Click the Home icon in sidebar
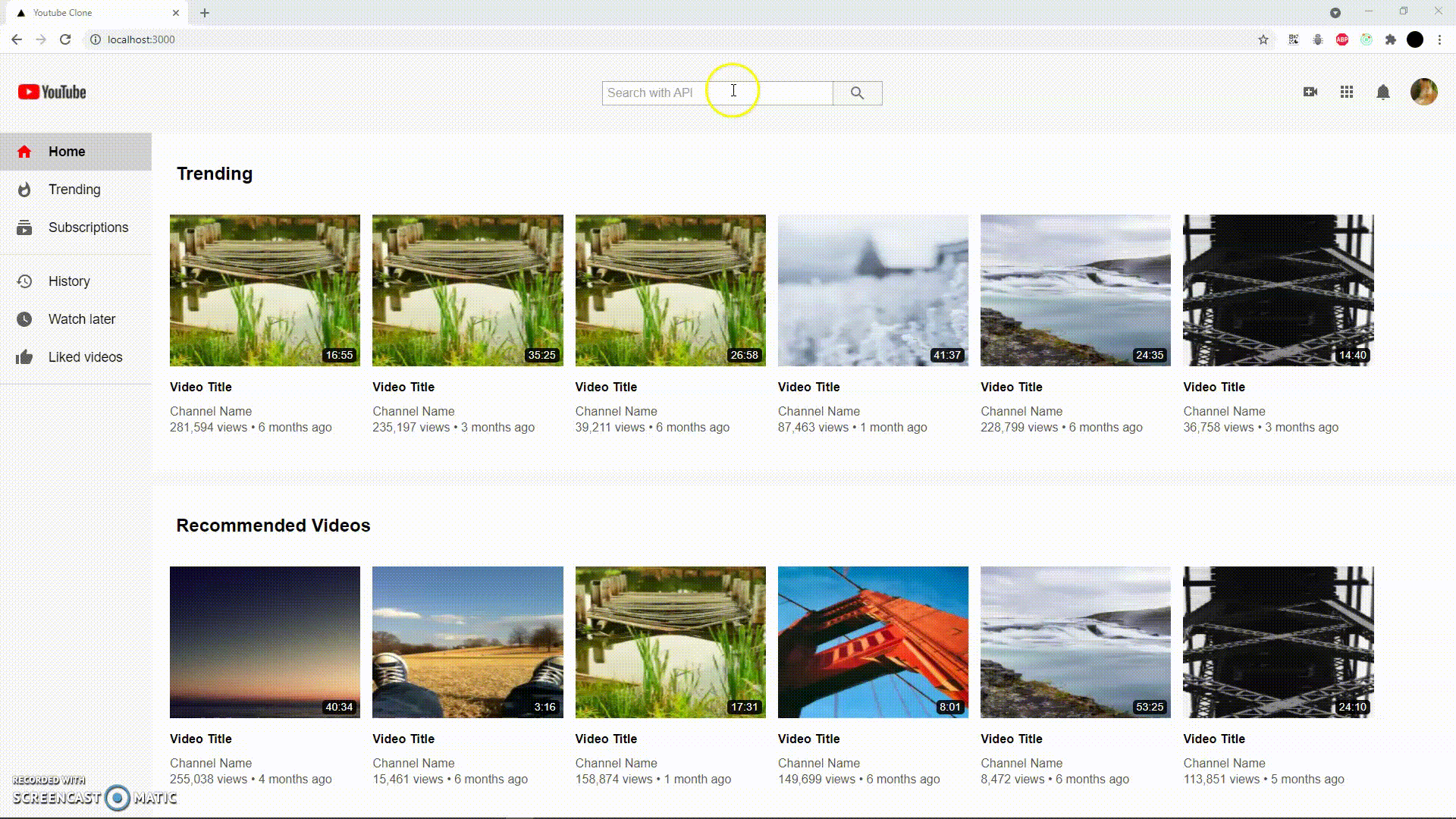The height and width of the screenshot is (819, 1456). (x=24, y=152)
